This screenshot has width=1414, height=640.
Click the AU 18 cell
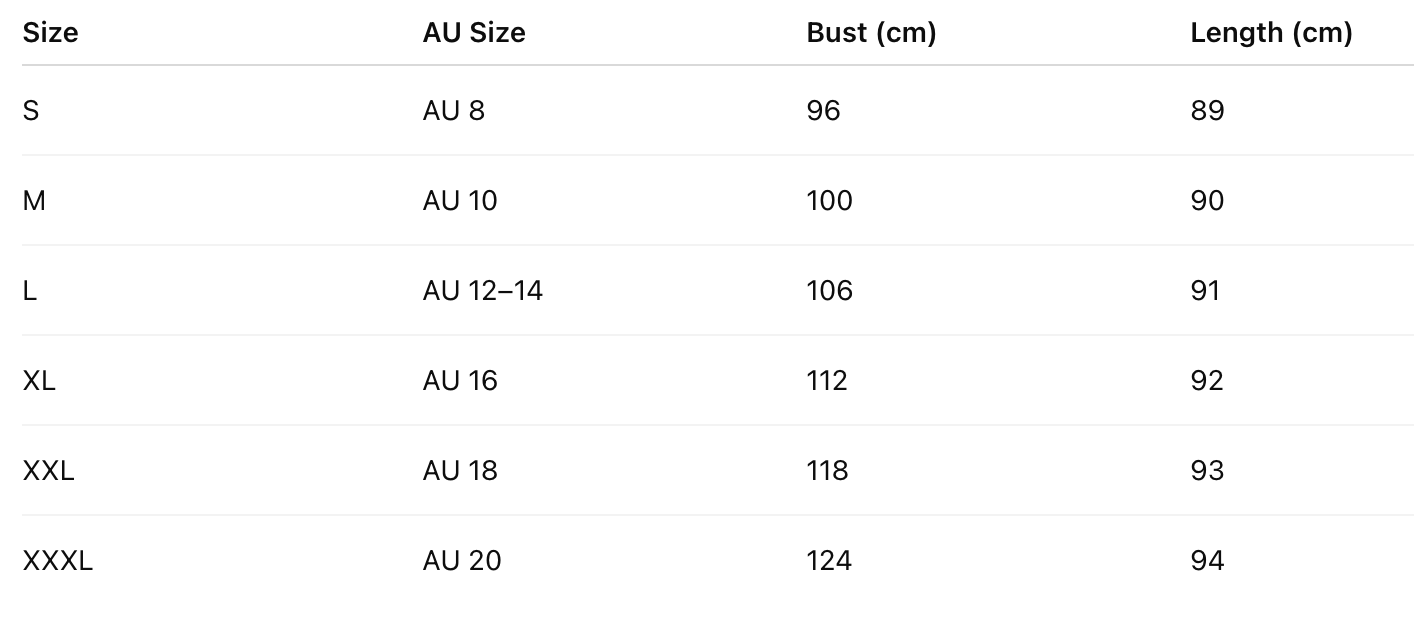(459, 471)
